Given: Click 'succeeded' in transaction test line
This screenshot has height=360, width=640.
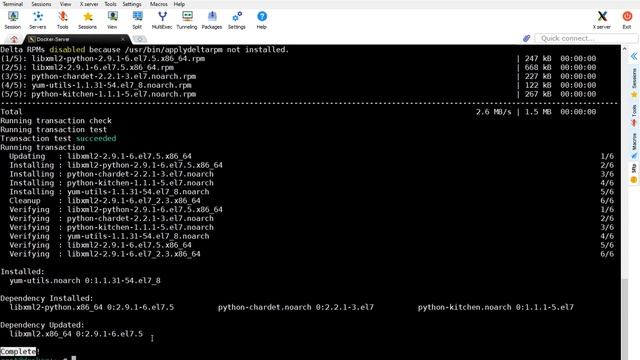Looking at the screenshot, I should 96,138.
